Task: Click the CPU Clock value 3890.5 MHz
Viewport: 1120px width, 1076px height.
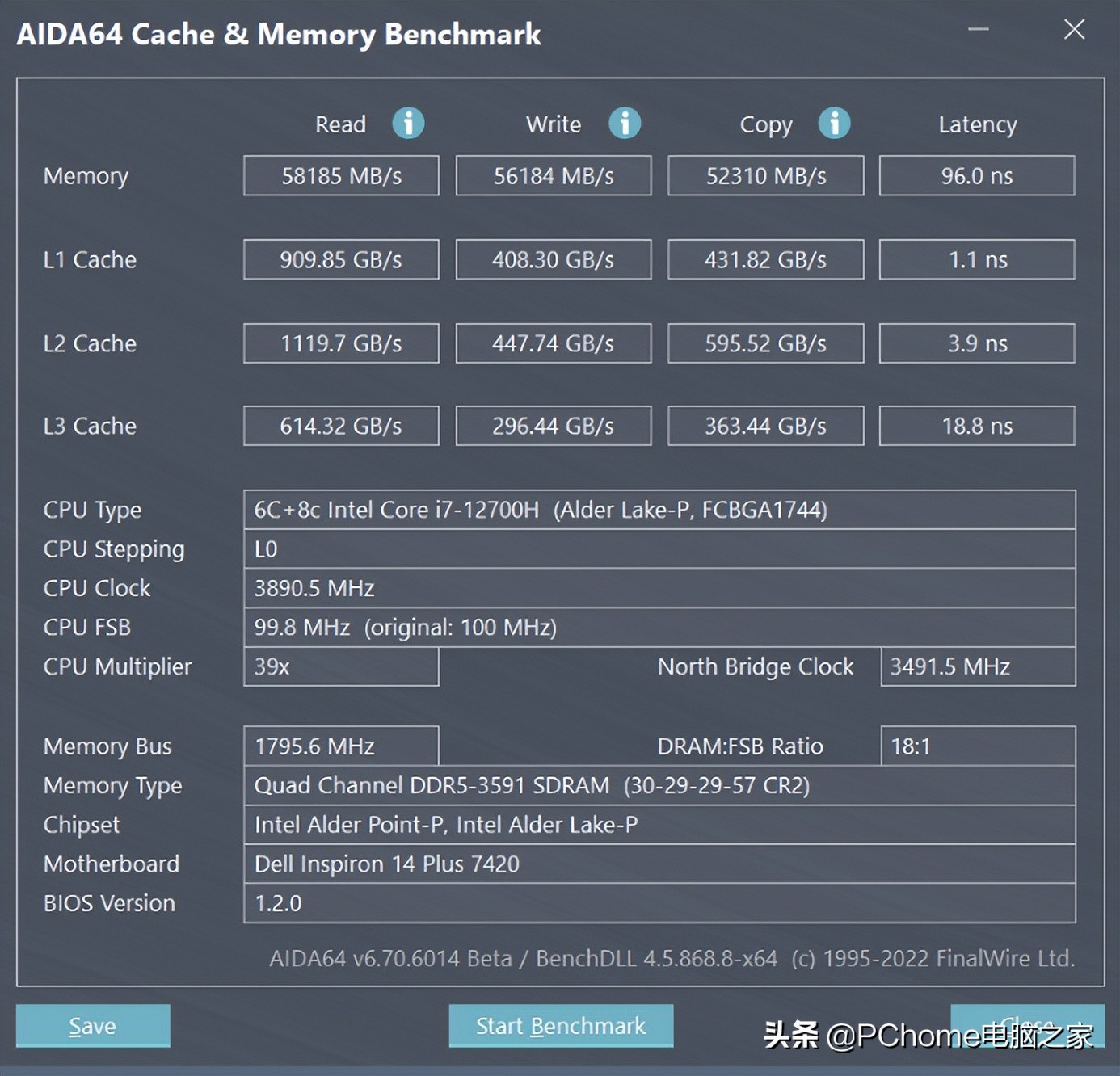Action: 659,588
